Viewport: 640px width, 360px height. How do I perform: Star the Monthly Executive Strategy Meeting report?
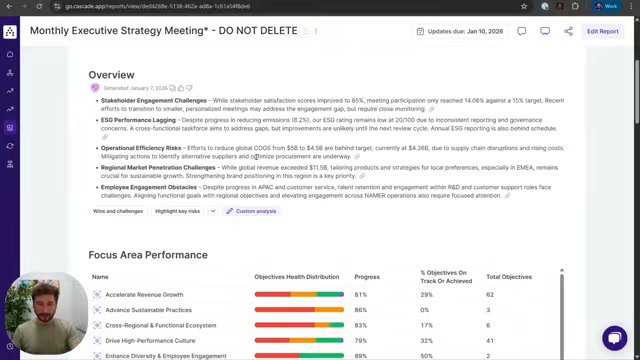tap(306, 31)
